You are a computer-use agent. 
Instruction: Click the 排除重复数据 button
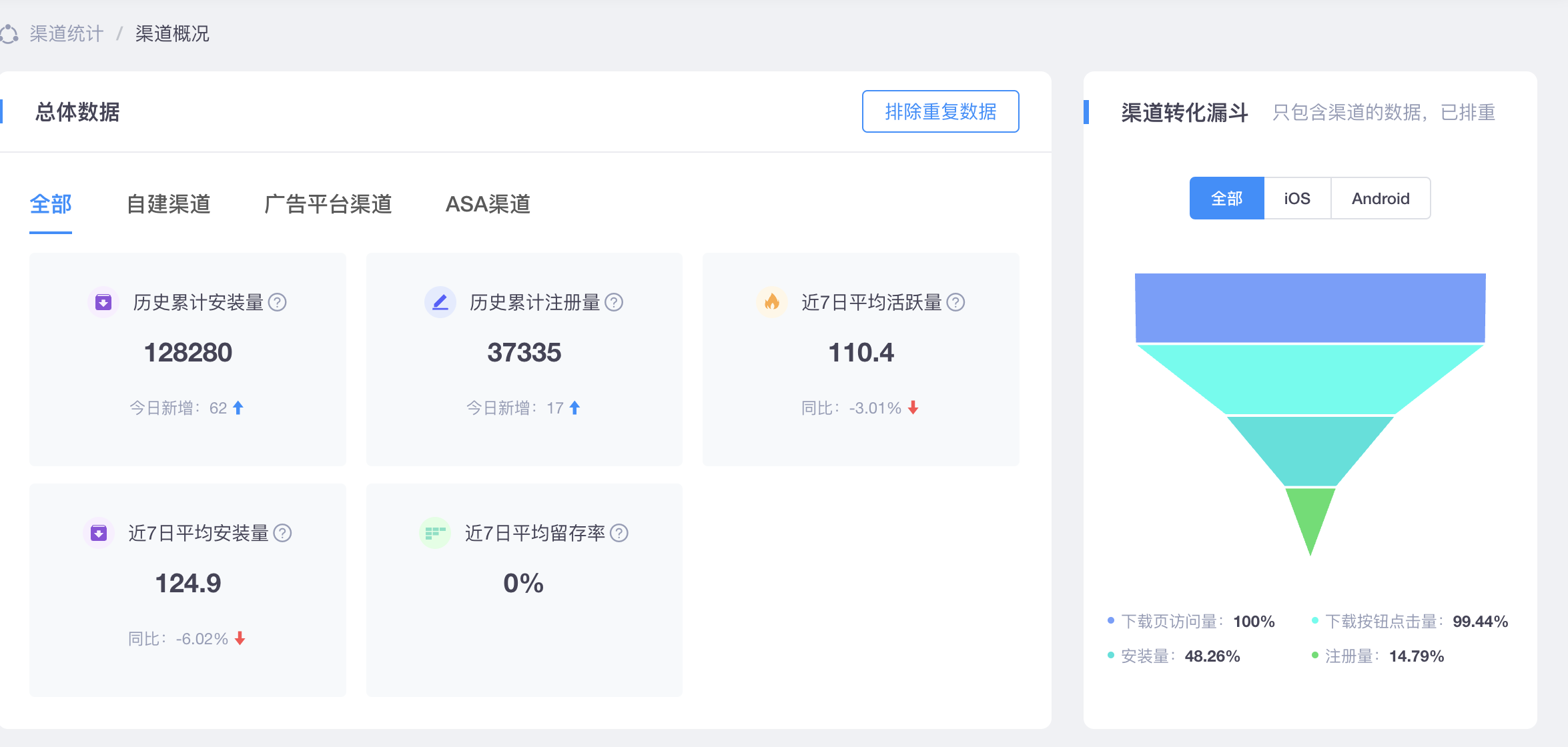pyautogui.click(x=940, y=111)
